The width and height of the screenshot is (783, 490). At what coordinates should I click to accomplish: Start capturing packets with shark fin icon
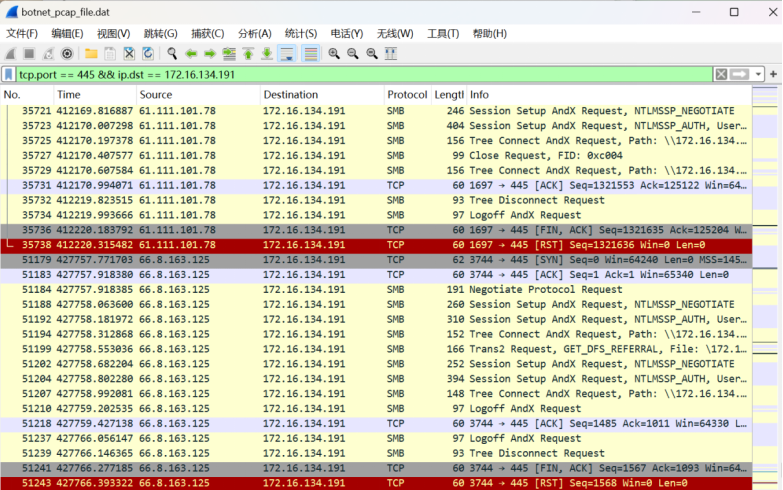click(x=10, y=53)
